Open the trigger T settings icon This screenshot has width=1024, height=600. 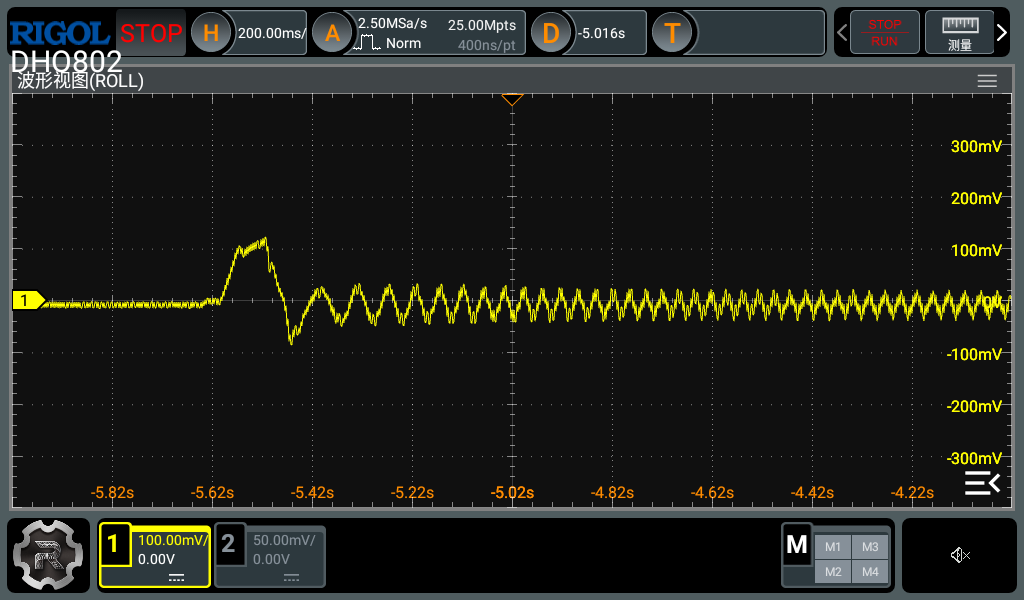point(672,33)
